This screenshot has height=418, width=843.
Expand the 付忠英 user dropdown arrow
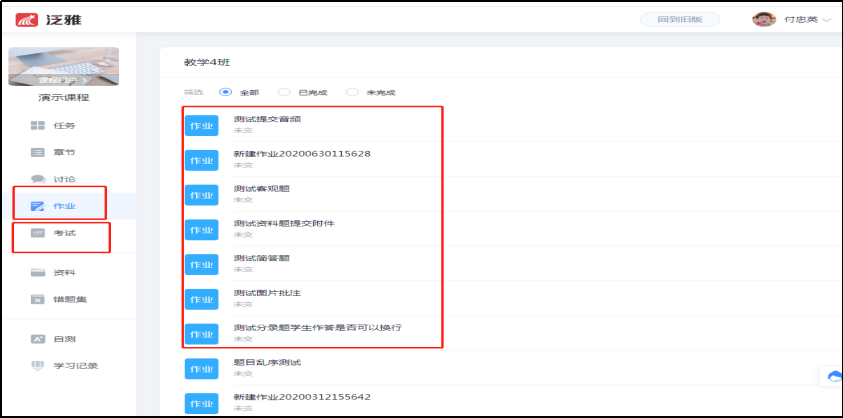[x=827, y=20]
